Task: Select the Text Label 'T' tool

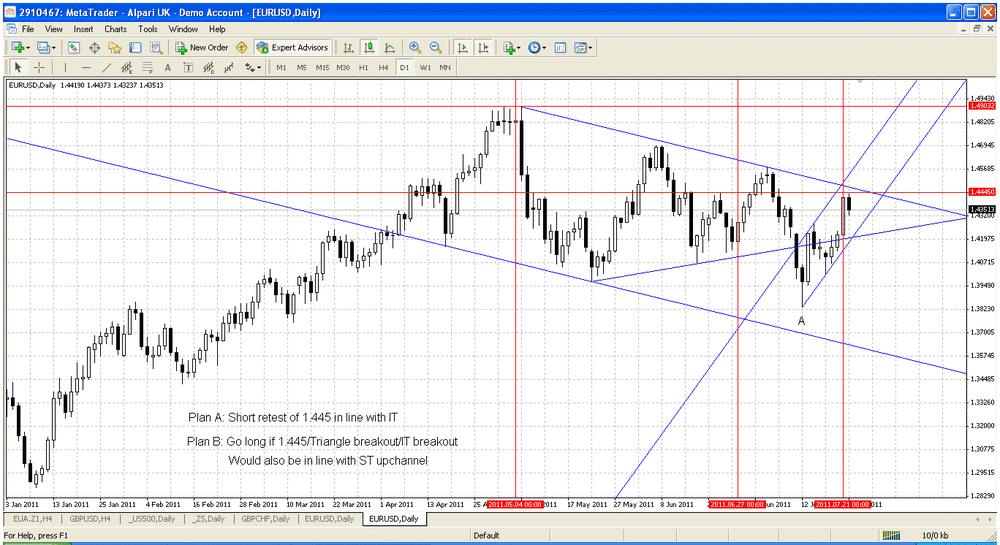Action: tap(188, 67)
